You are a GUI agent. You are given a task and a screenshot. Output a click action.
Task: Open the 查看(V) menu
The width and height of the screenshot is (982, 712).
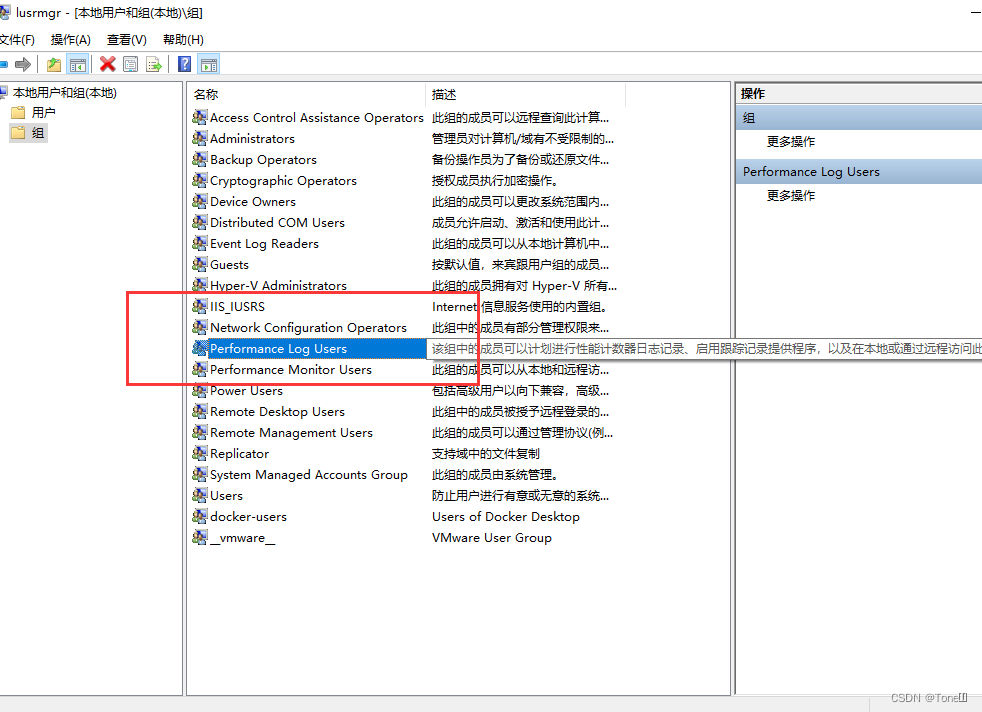tap(127, 39)
